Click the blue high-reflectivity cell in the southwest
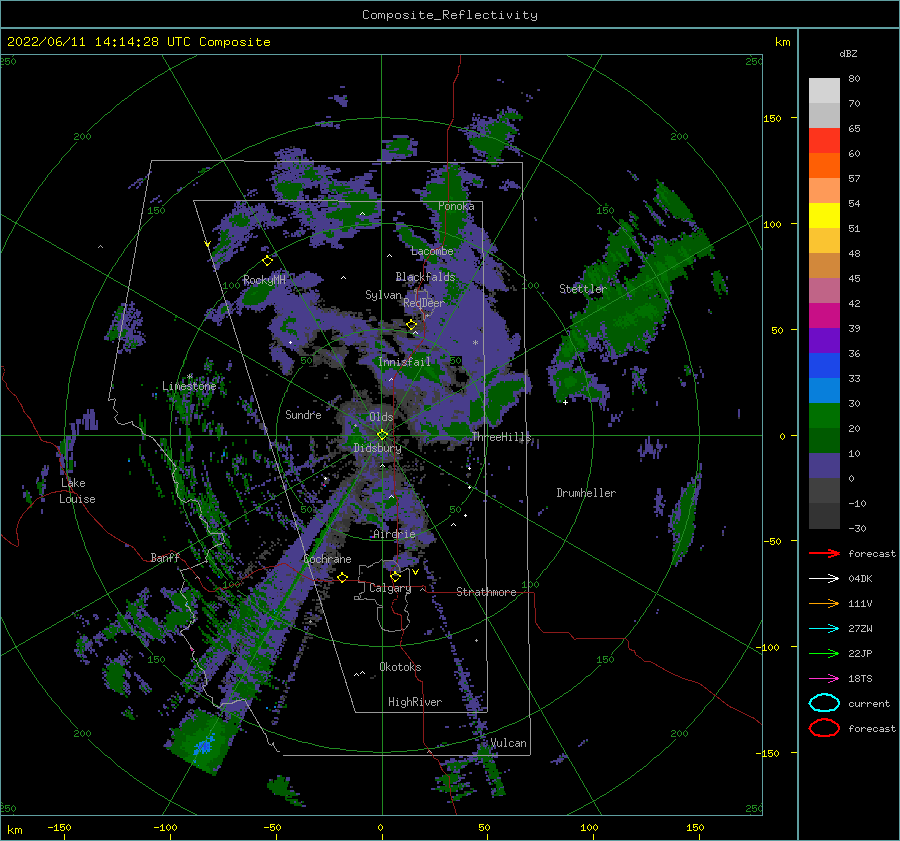Viewport: 900px width, 841px height. [x=204, y=746]
